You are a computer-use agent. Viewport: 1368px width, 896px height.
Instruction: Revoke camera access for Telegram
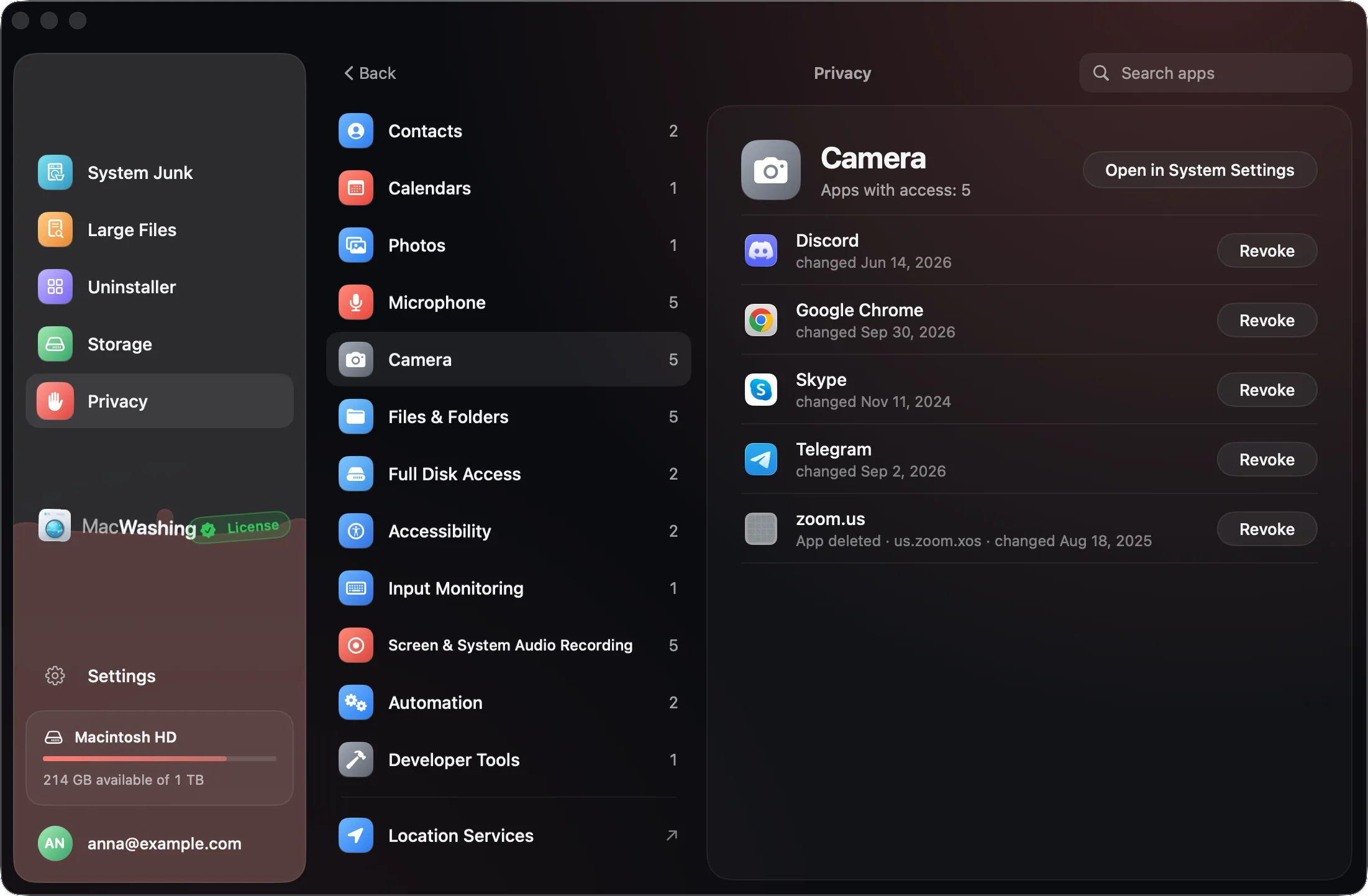(1267, 459)
